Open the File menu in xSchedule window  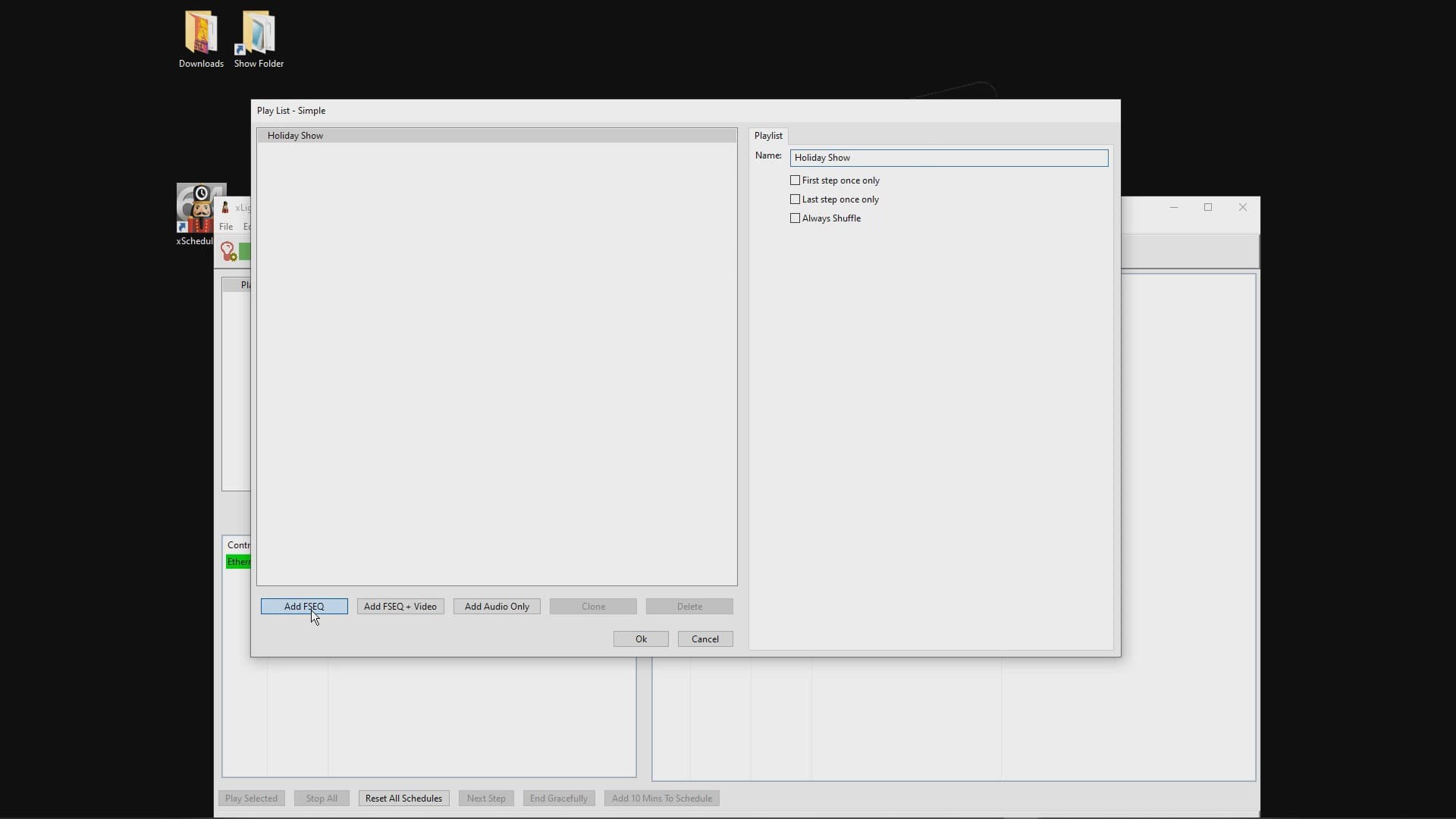coord(226,227)
